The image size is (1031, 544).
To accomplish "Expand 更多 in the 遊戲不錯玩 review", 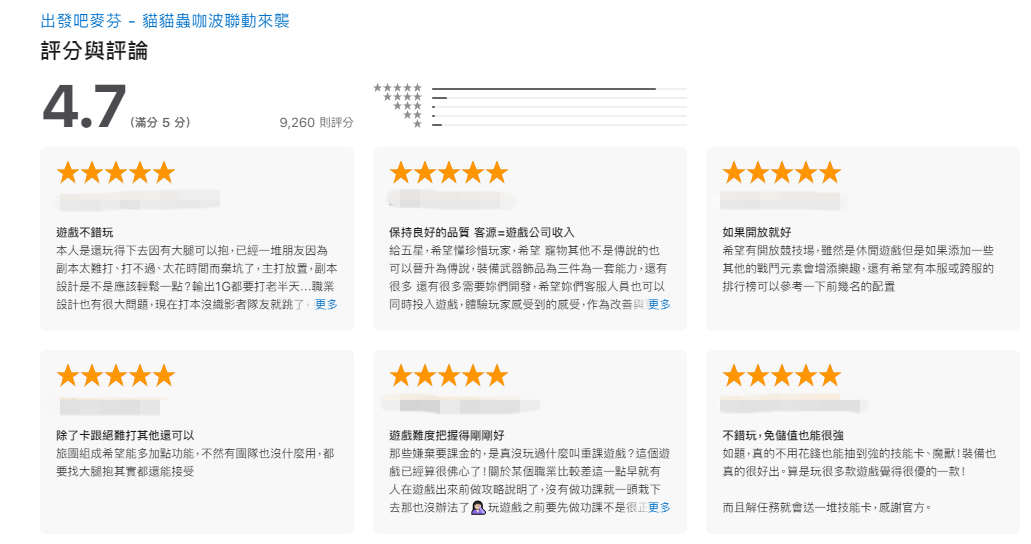I will [326, 304].
